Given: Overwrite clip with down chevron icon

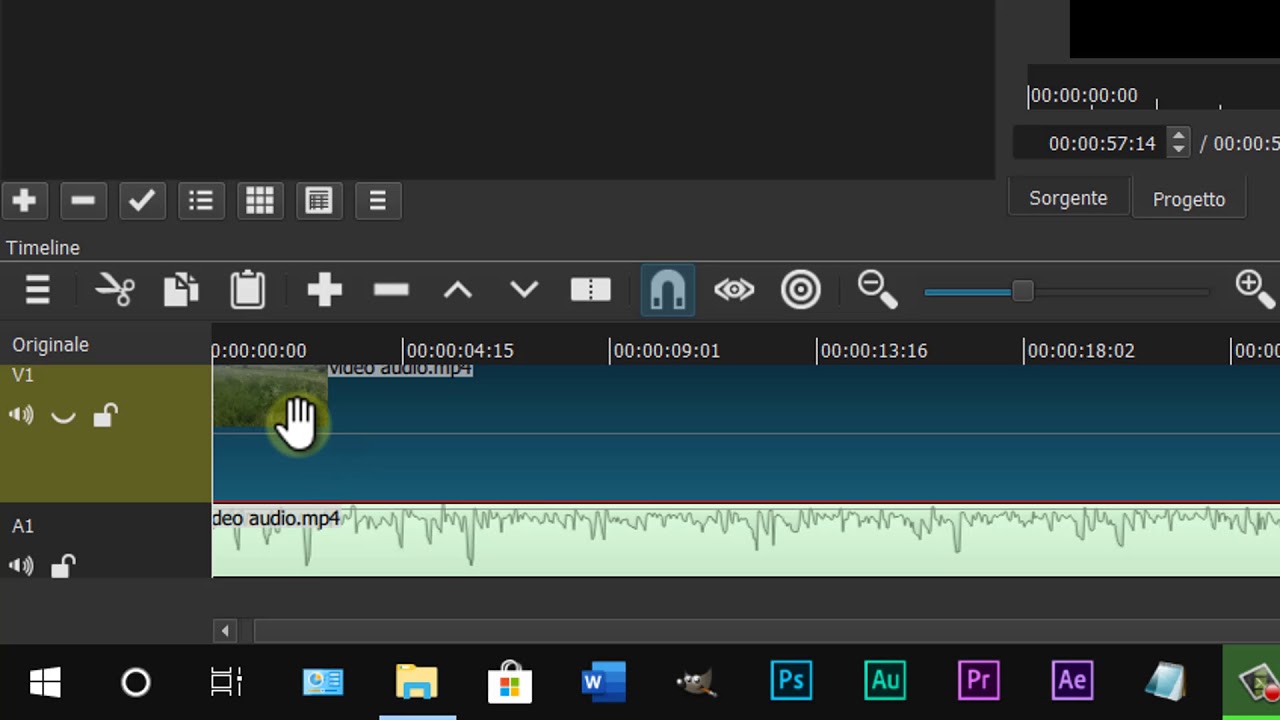Looking at the screenshot, I should tap(524, 290).
